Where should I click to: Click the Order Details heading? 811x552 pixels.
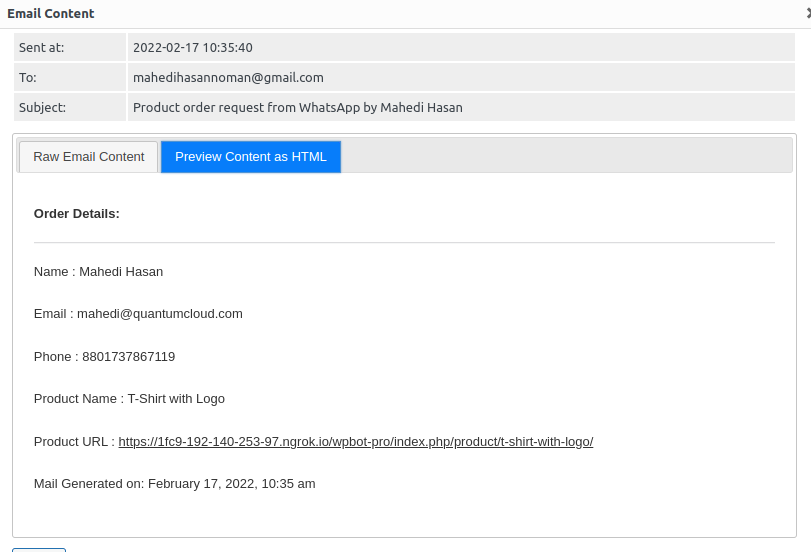tap(77, 213)
